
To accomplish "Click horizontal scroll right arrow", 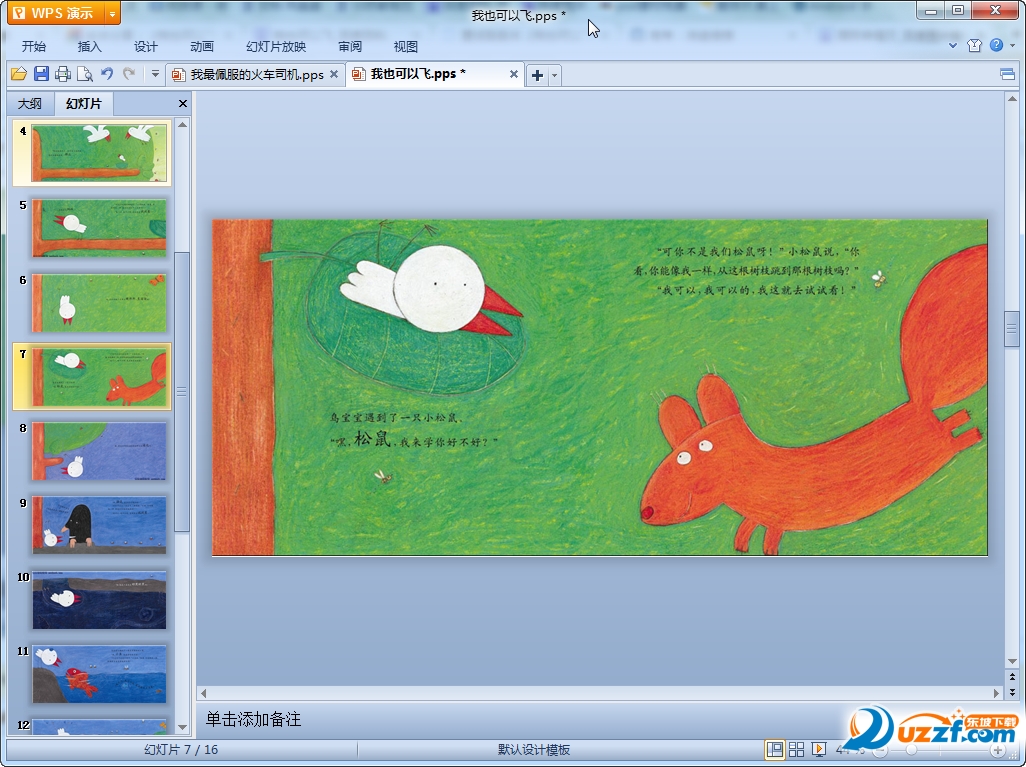I will (997, 692).
